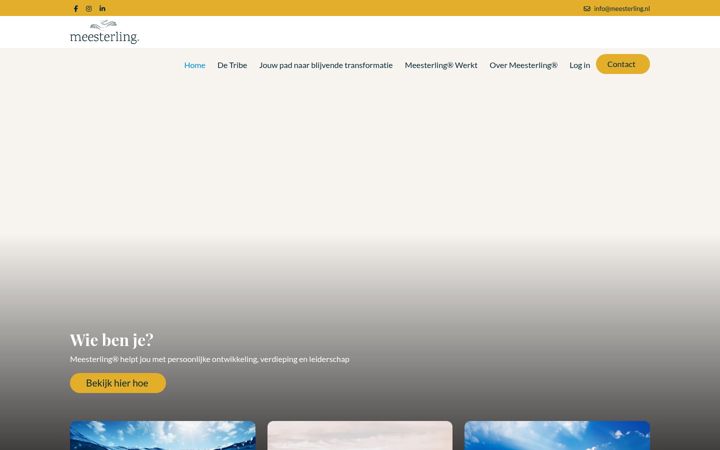Click the Bekijk hier hoe button
Image resolution: width=720 pixels, height=450 pixels.
[x=118, y=383]
